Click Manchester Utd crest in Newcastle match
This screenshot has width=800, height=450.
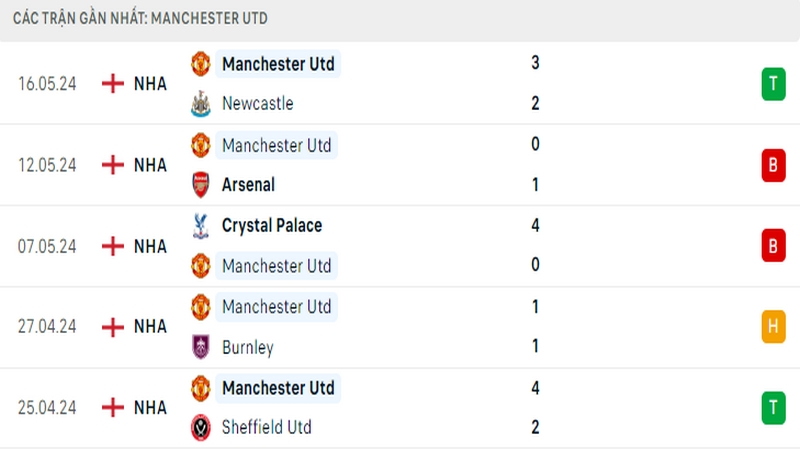coord(200,64)
